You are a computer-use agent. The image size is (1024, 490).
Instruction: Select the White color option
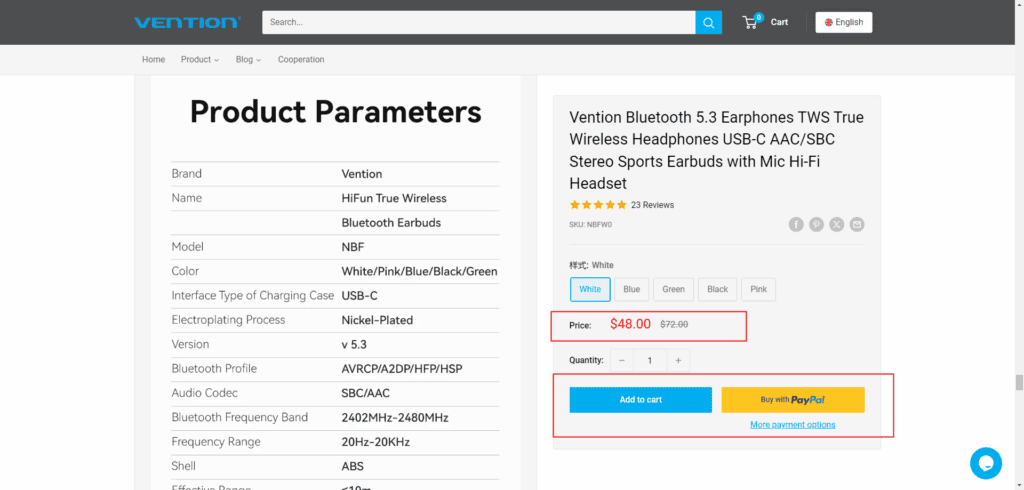[590, 289]
